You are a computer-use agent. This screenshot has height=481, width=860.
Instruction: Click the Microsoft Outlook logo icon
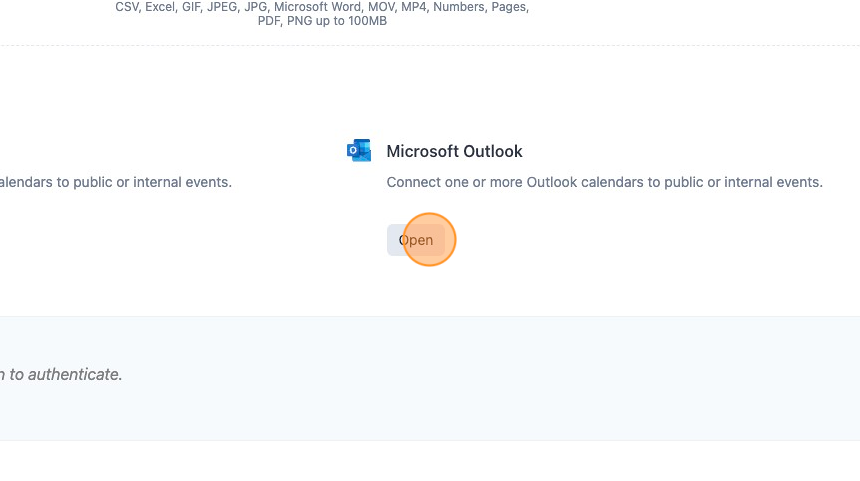[x=359, y=150]
